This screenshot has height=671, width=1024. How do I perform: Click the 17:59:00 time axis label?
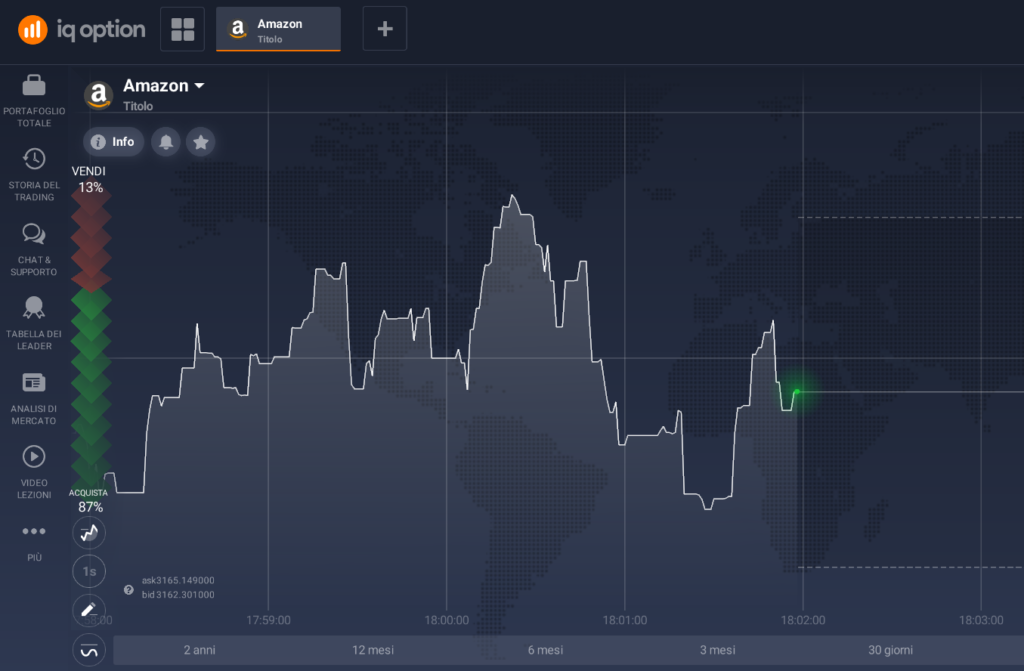[x=268, y=620]
